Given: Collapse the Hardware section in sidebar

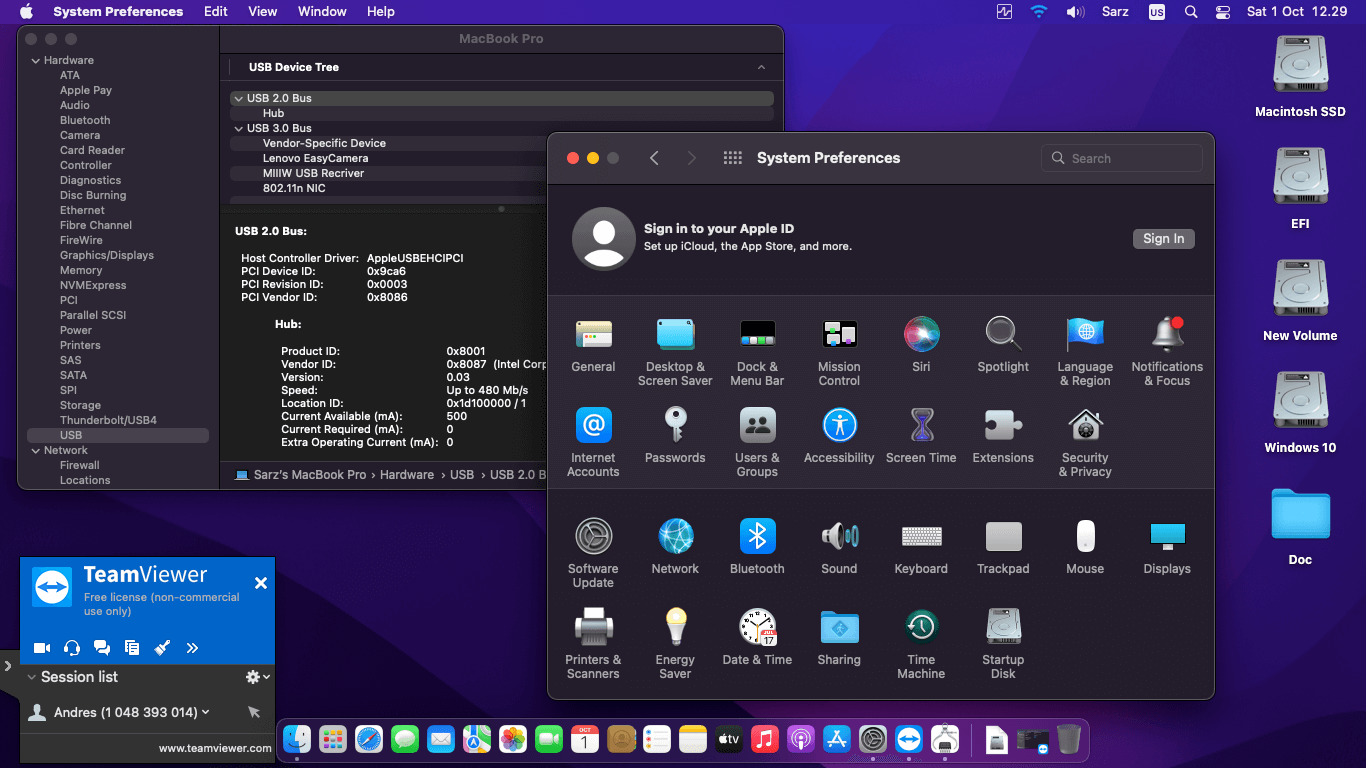Looking at the screenshot, I should pos(36,60).
